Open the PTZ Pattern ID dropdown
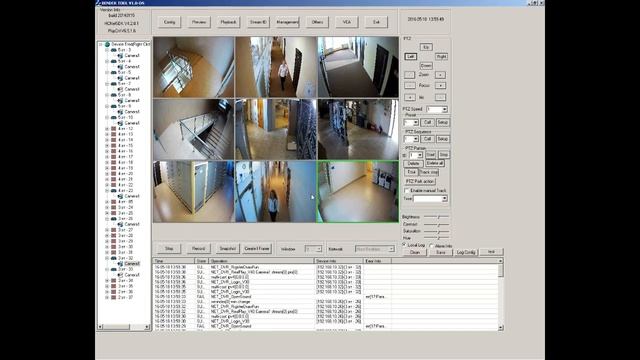640x360 pixels. (x=420, y=155)
